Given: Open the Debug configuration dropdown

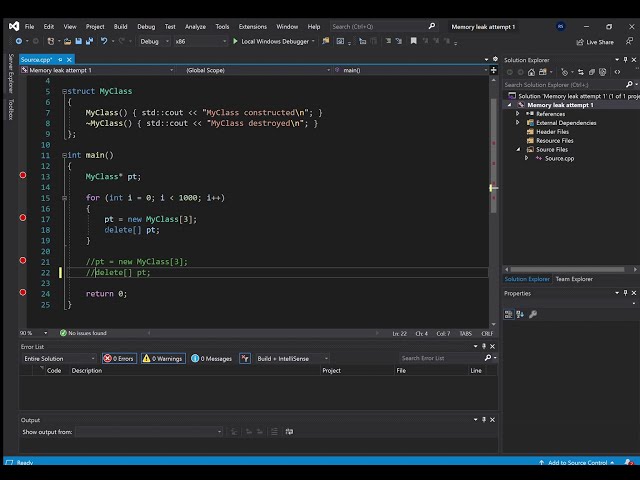Looking at the screenshot, I should [x=154, y=41].
